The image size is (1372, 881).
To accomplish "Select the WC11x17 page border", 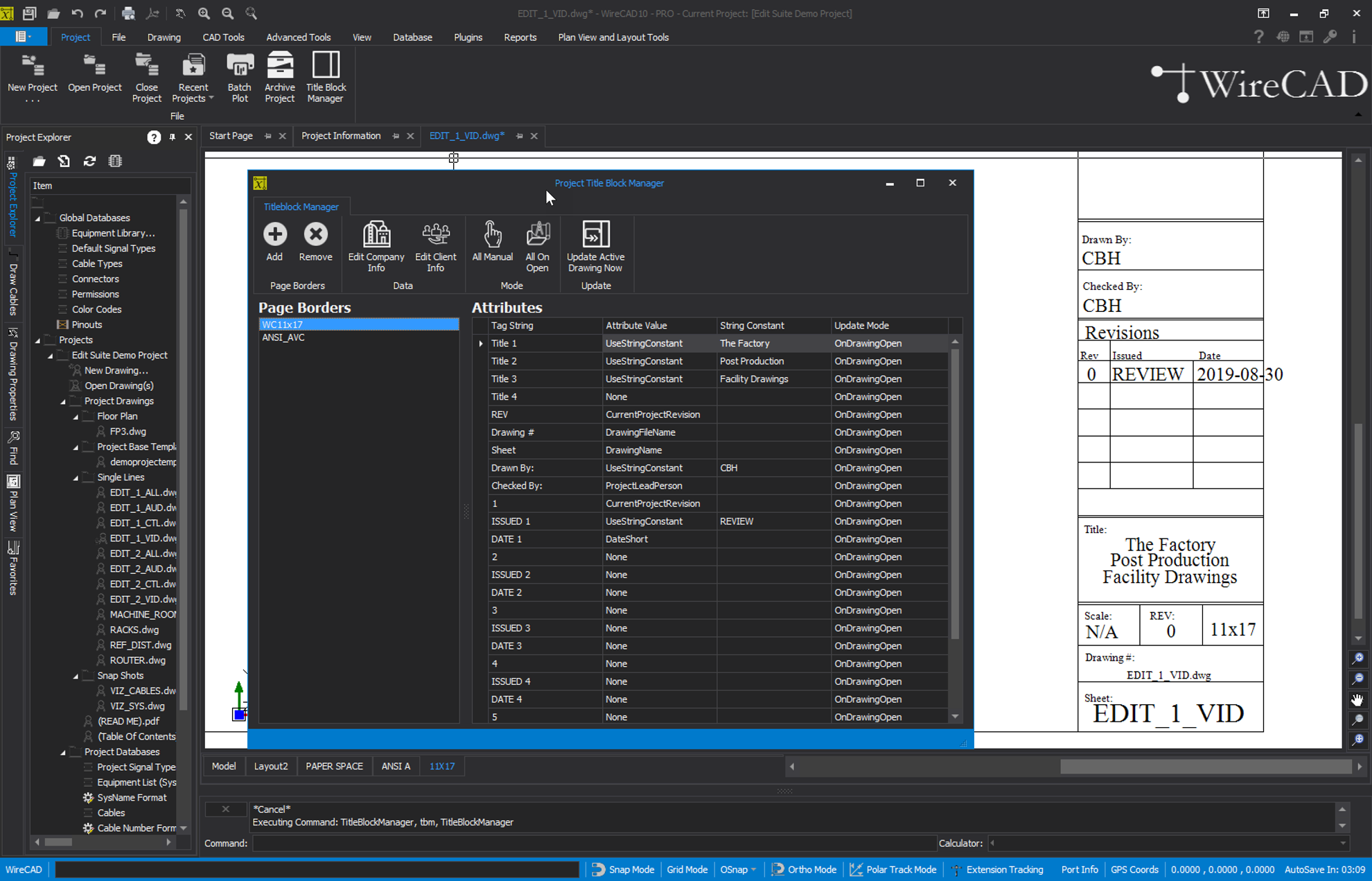I will pos(358,324).
